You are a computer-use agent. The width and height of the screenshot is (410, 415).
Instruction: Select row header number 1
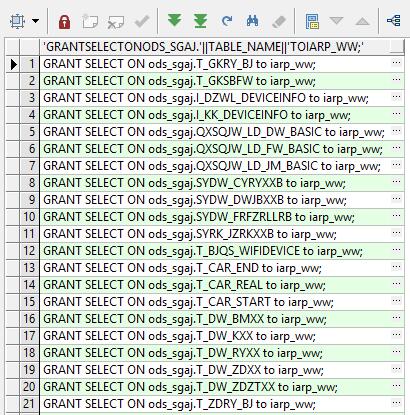[x=30, y=64]
